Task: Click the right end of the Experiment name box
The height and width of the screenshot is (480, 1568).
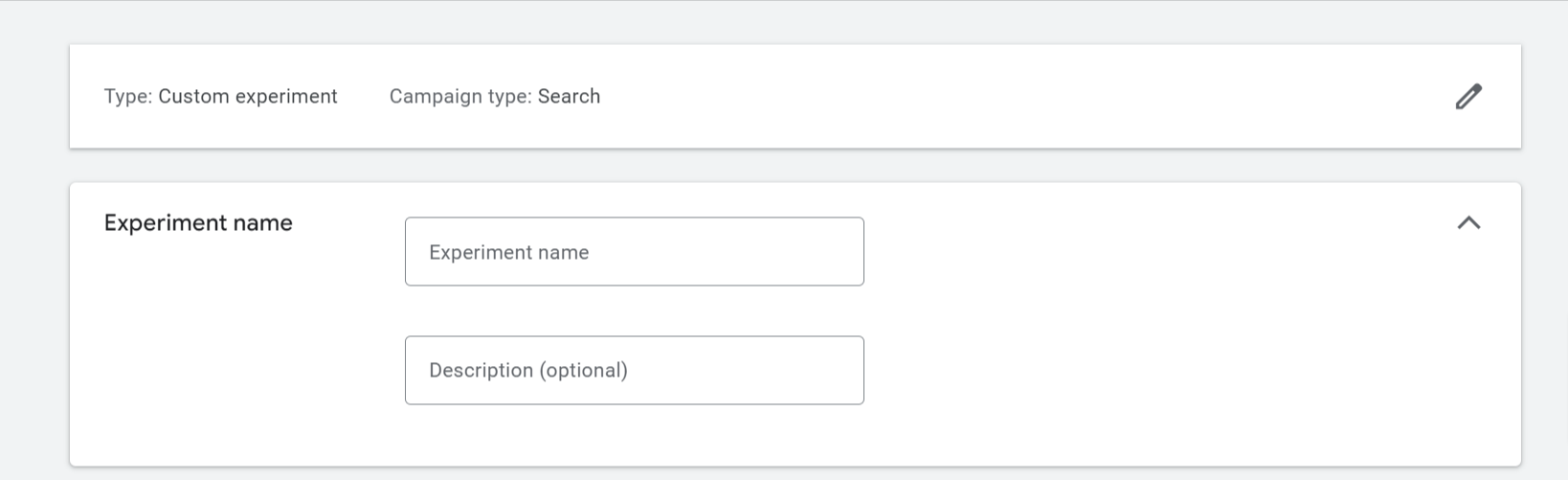Action: pyautogui.click(x=842, y=252)
